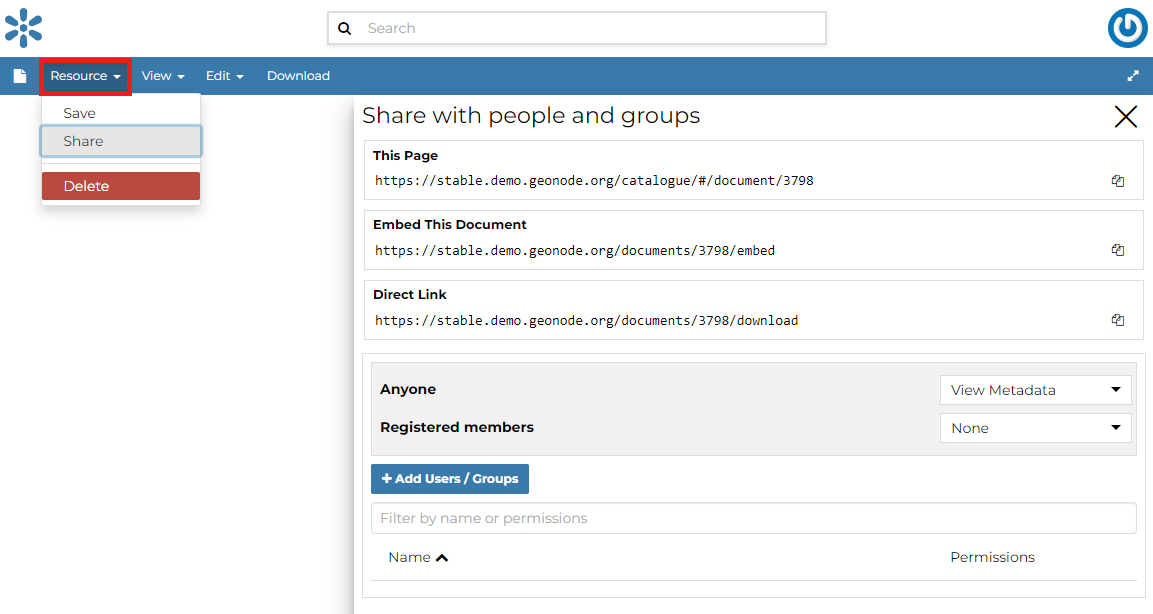The image size is (1153, 614).
Task: Click the fullscreen expand icon
Action: coord(1132,75)
